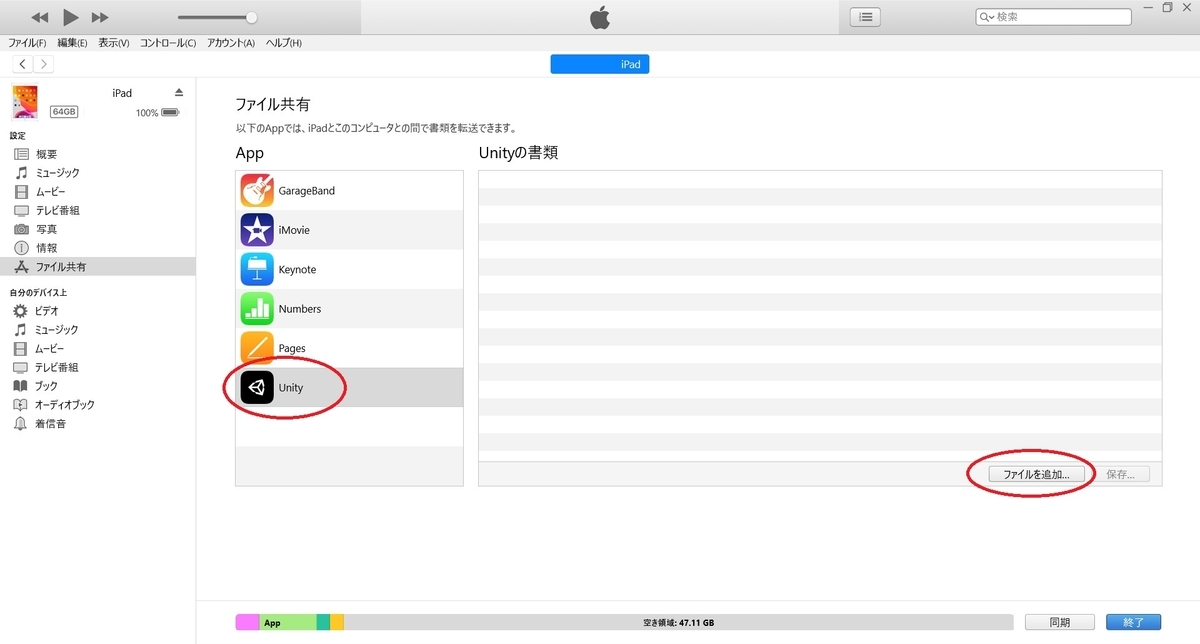Click the fast-forward playback button
Screen dimensions: 1200x644
coord(100,17)
